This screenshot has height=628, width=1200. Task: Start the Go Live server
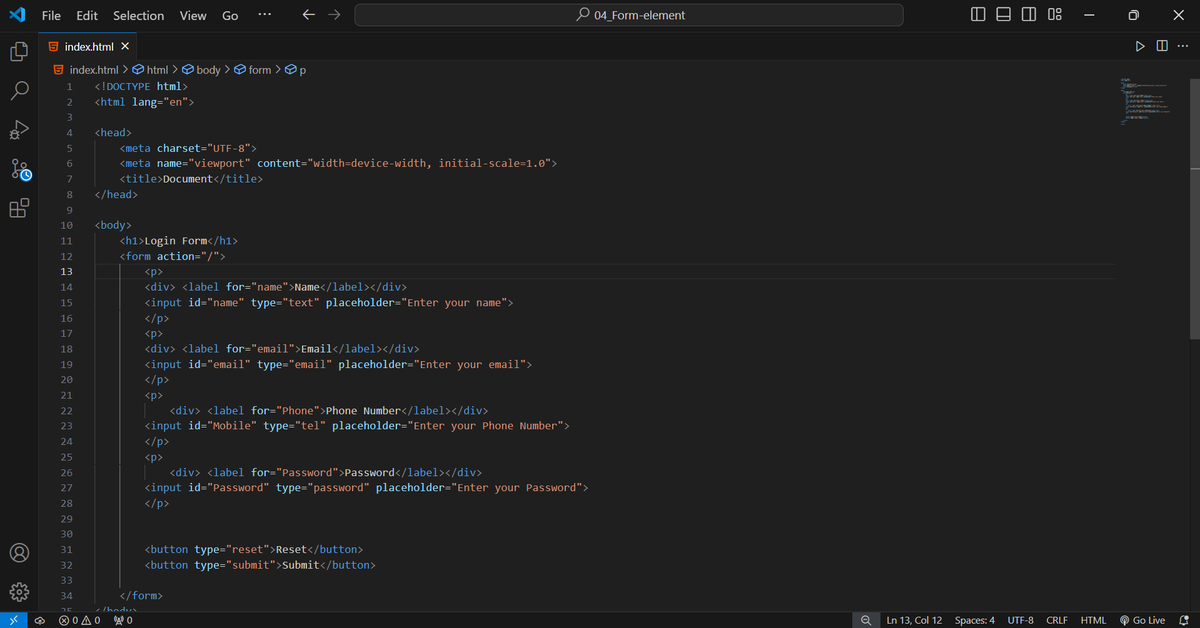click(x=1141, y=620)
